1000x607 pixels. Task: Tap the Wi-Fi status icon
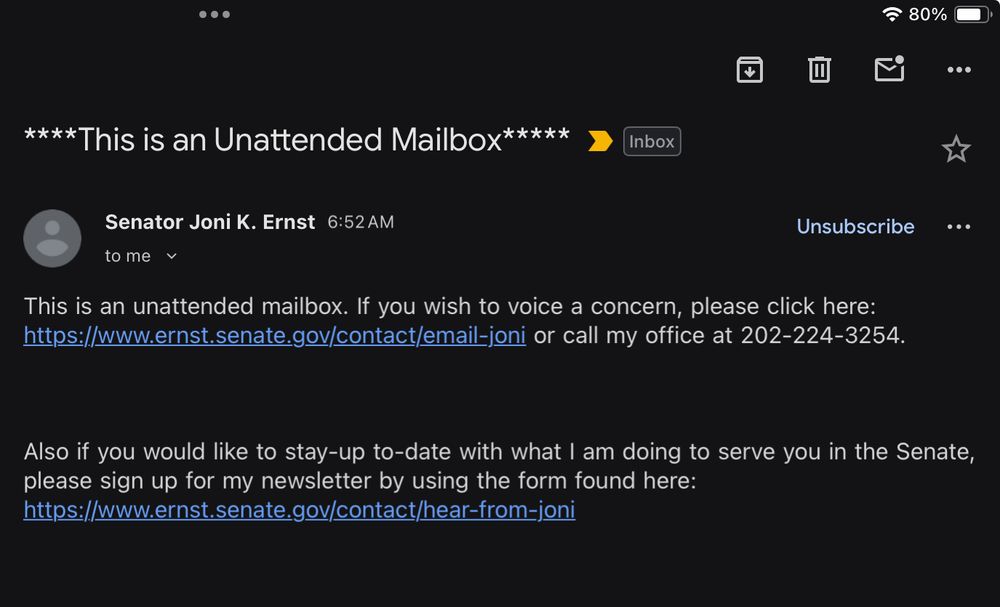tap(891, 14)
